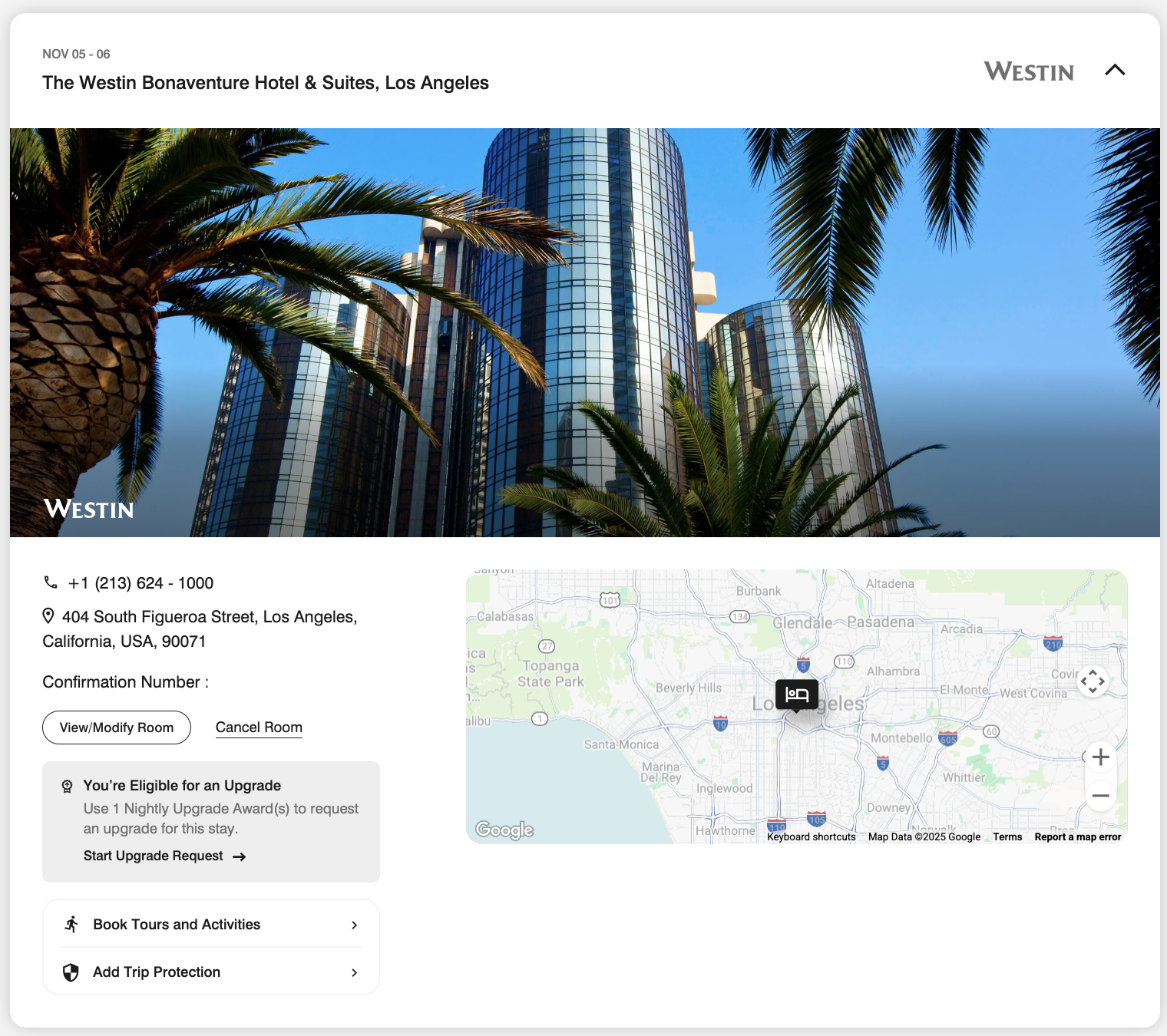Click the arrow next to Start Upgrade Request
The height and width of the screenshot is (1036, 1167).
point(240,856)
